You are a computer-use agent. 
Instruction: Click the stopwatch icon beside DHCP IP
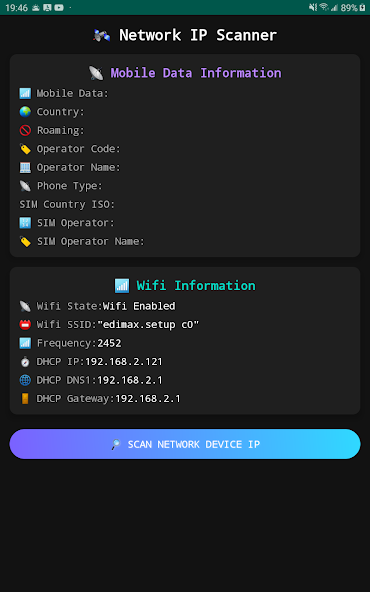pos(25,362)
